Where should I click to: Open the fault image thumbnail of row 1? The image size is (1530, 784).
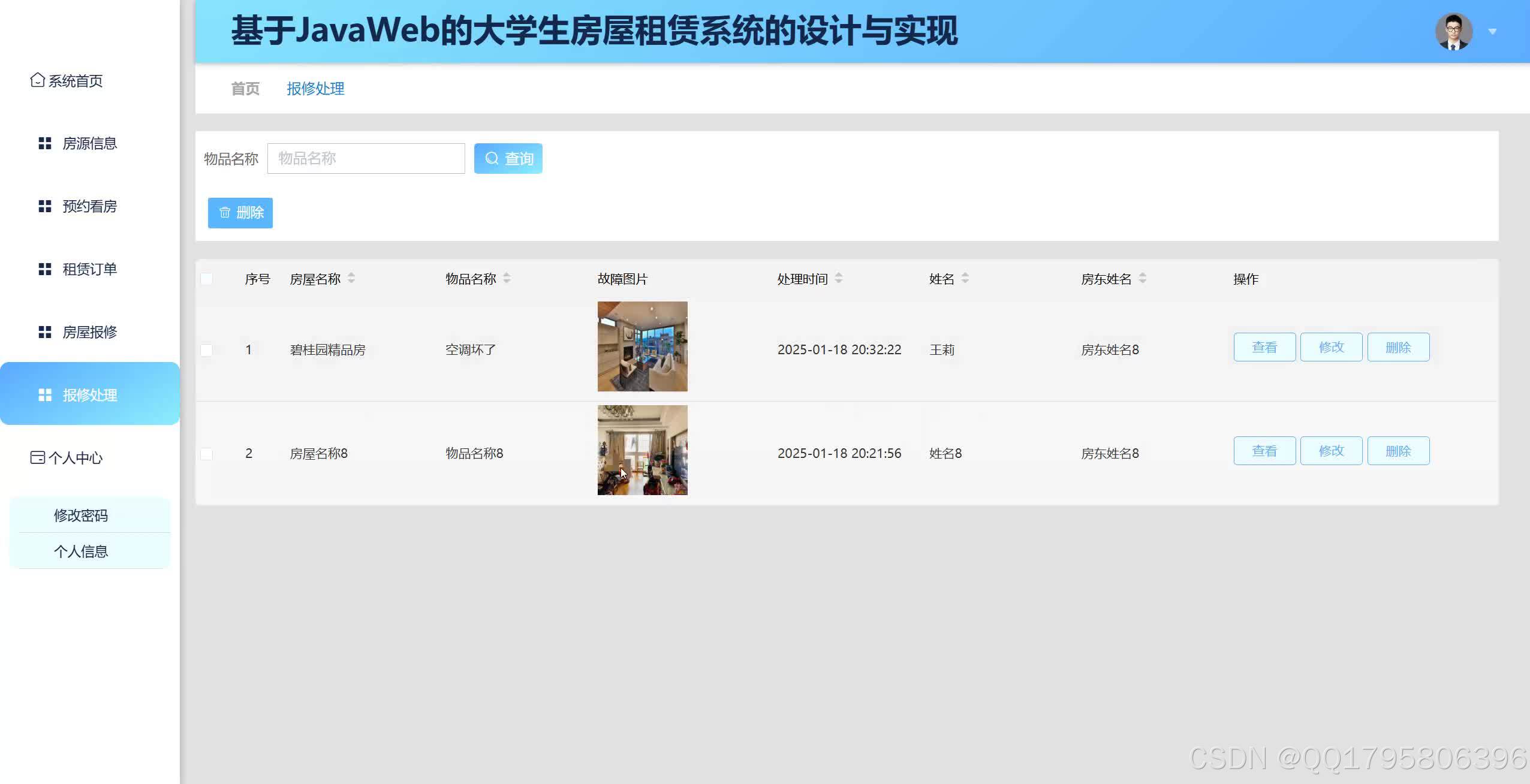tap(642, 346)
